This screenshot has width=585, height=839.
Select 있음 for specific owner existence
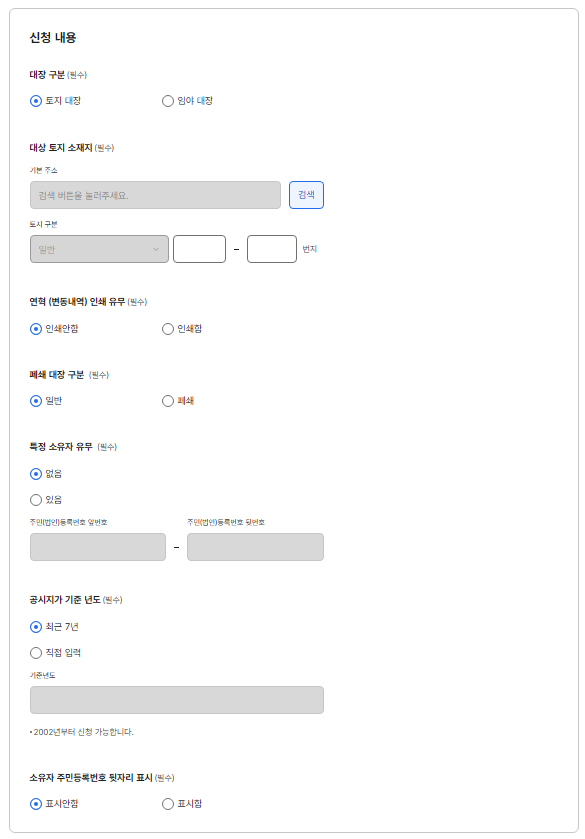point(34,500)
